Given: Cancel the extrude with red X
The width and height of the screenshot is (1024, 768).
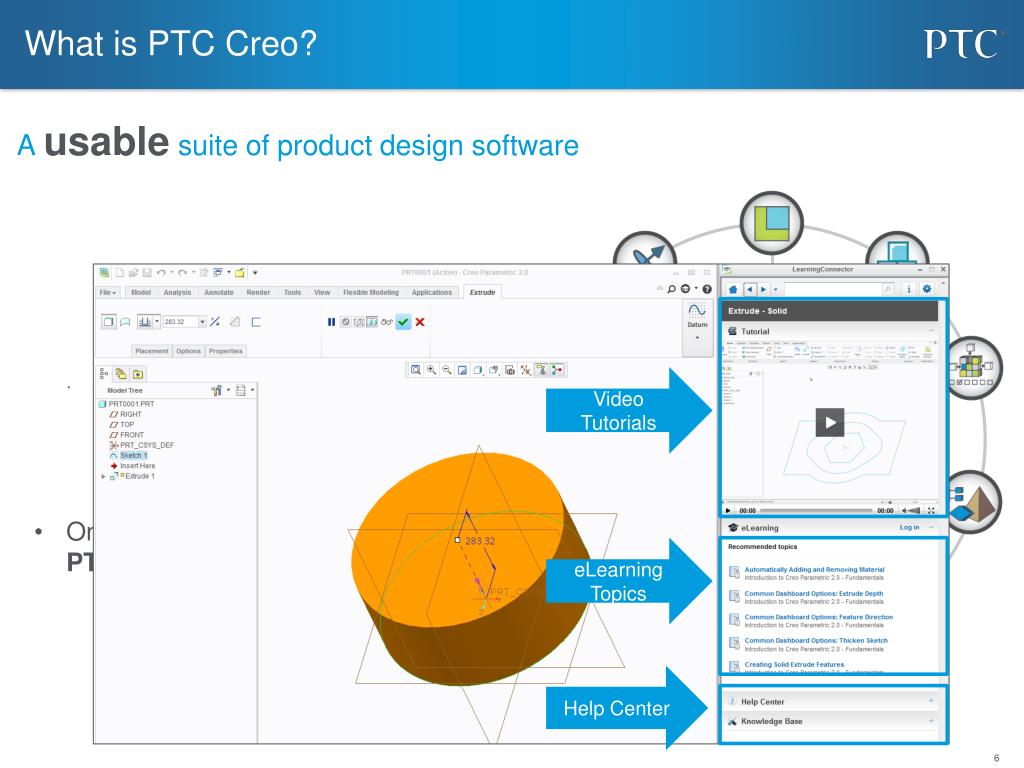Looking at the screenshot, I should pyautogui.click(x=420, y=322).
